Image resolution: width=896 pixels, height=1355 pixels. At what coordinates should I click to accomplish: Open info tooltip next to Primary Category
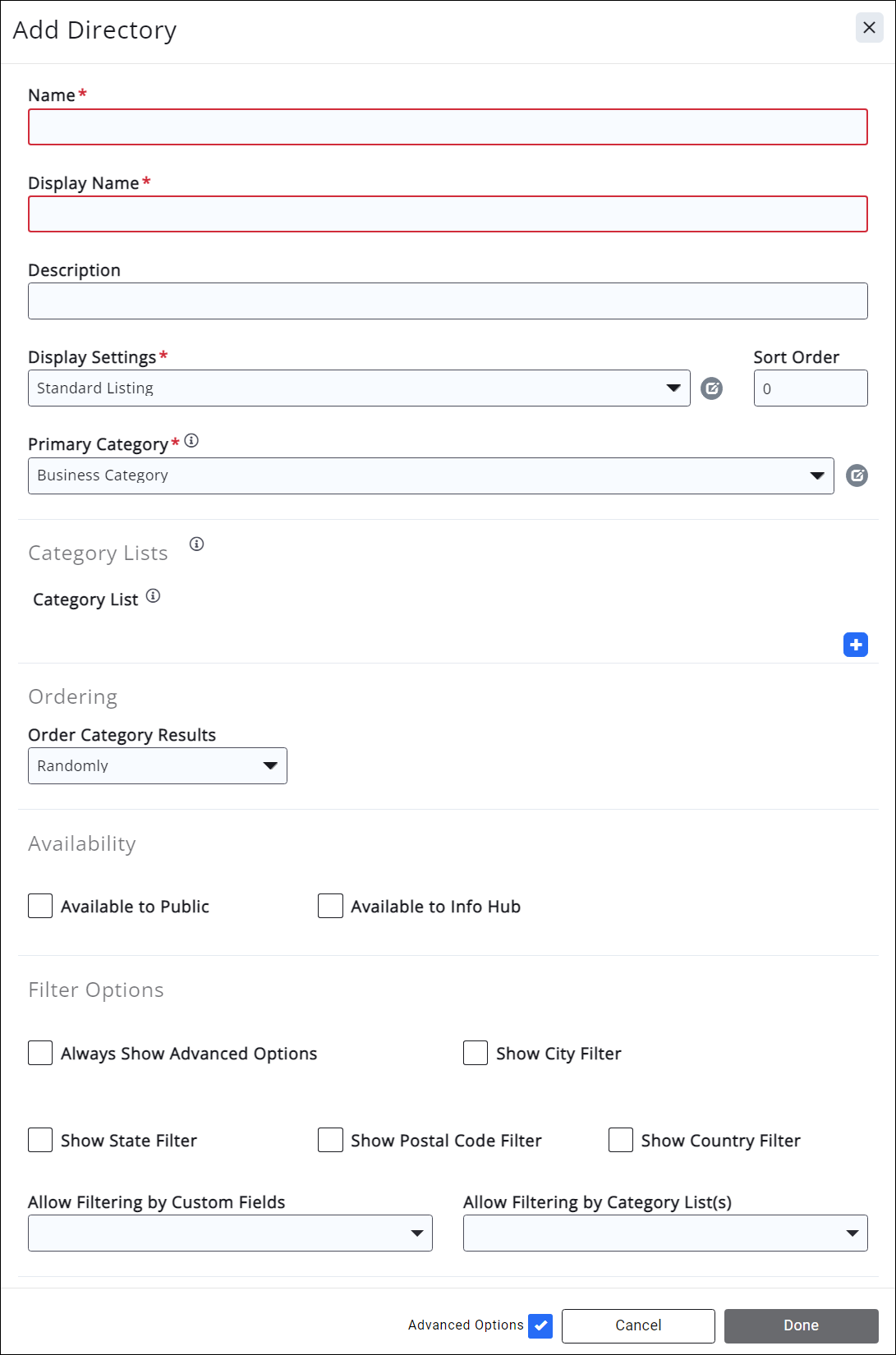191,440
